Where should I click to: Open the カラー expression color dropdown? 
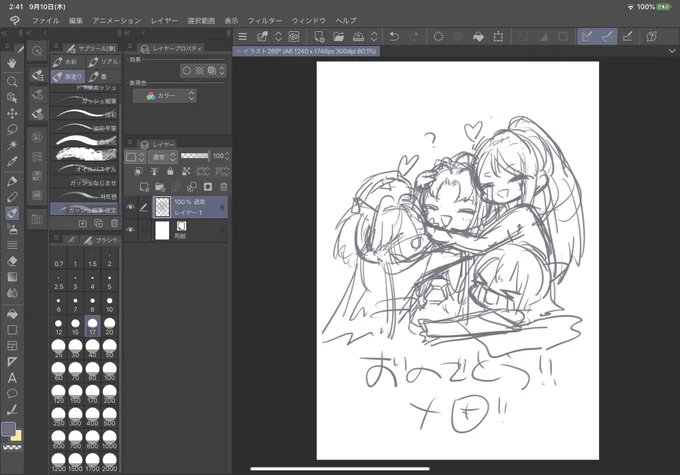pyautogui.click(x=165, y=96)
